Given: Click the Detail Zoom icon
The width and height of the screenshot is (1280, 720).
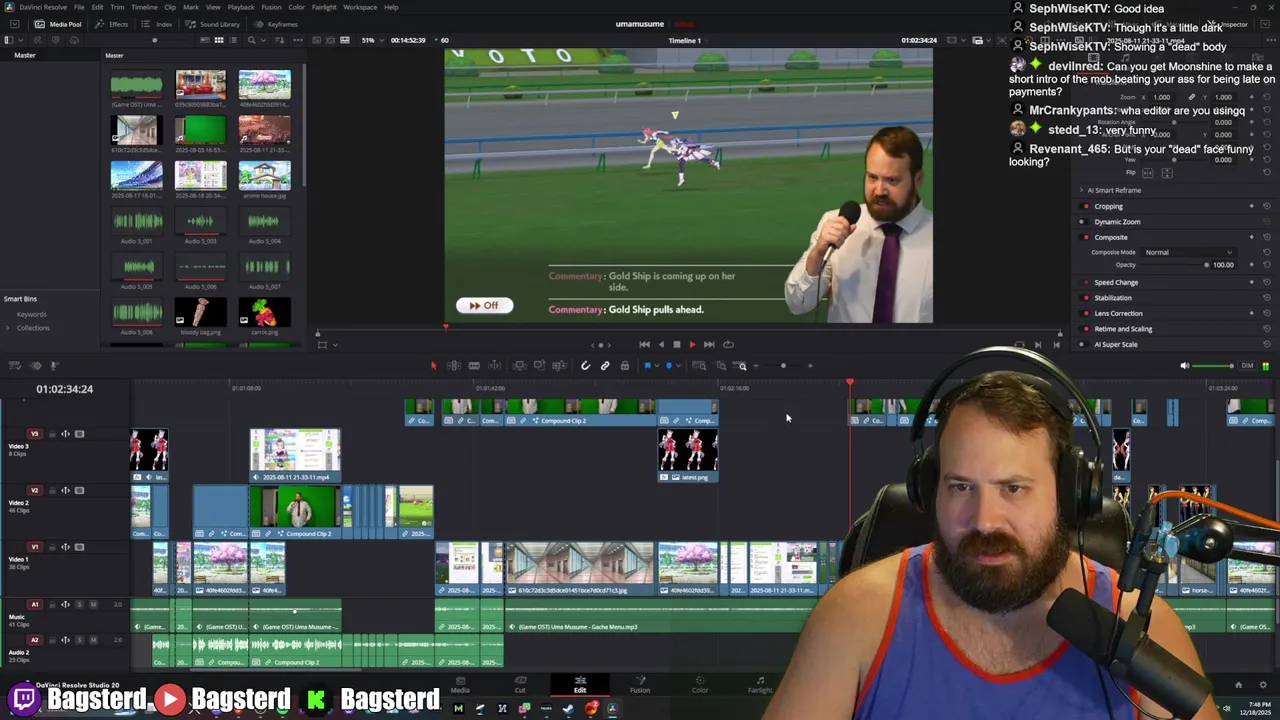Looking at the screenshot, I should [x=720, y=366].
